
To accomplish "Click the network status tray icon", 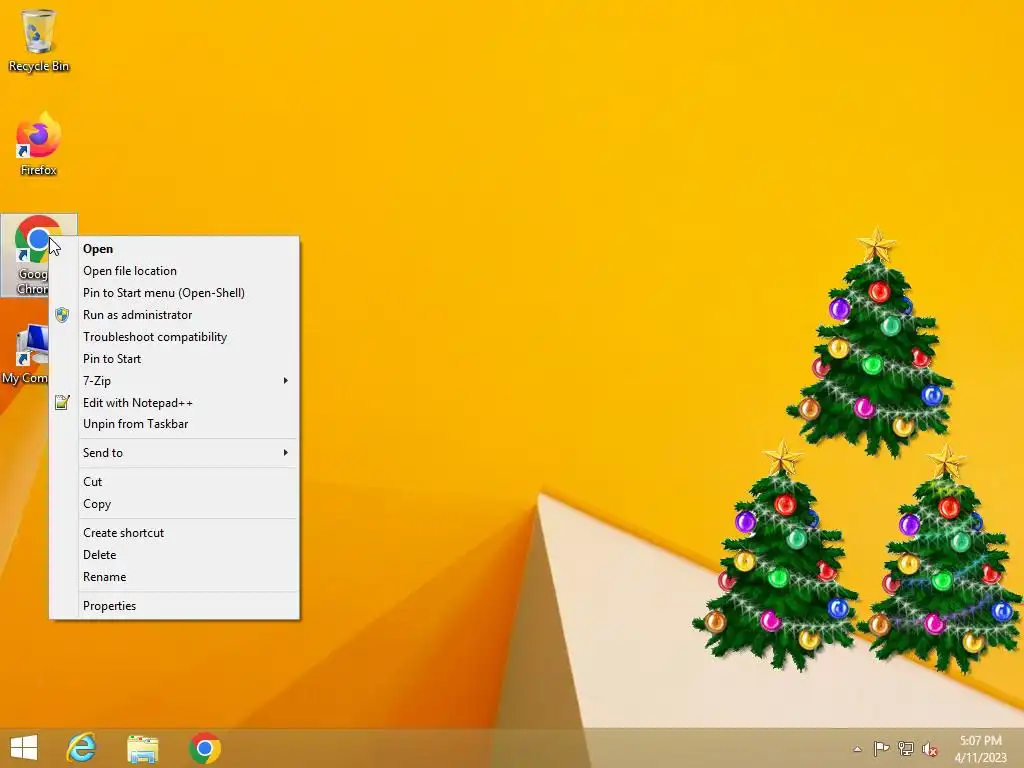I will [x=906, y=748].
